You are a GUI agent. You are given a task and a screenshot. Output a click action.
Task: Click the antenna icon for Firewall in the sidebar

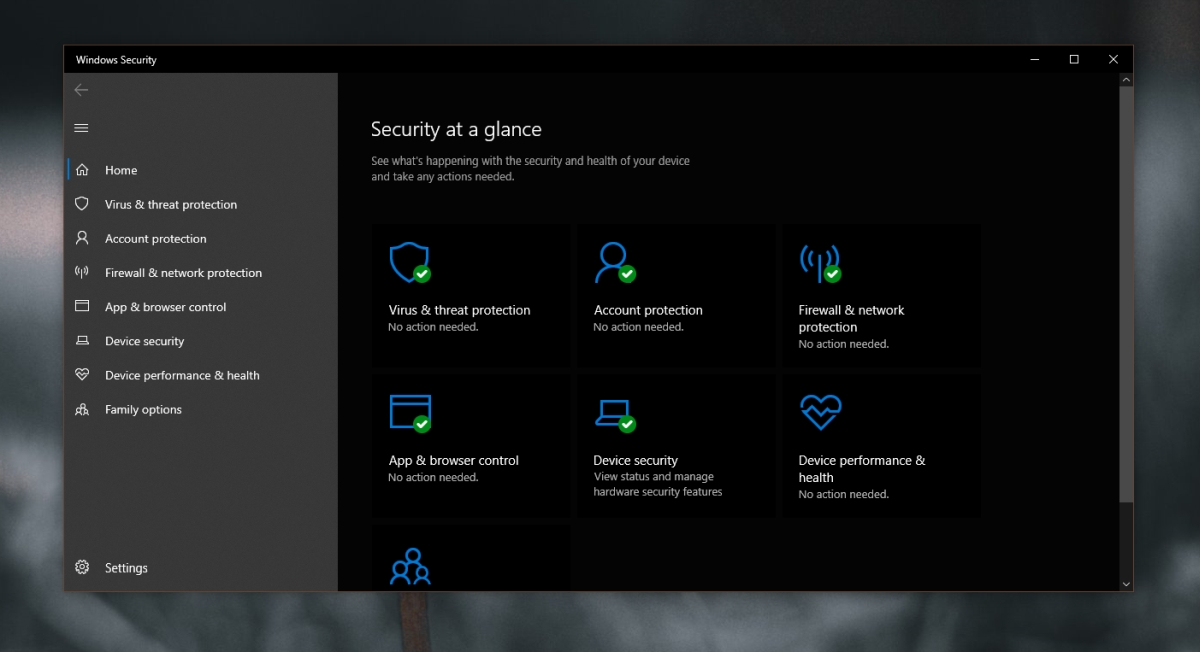point(82,272)
